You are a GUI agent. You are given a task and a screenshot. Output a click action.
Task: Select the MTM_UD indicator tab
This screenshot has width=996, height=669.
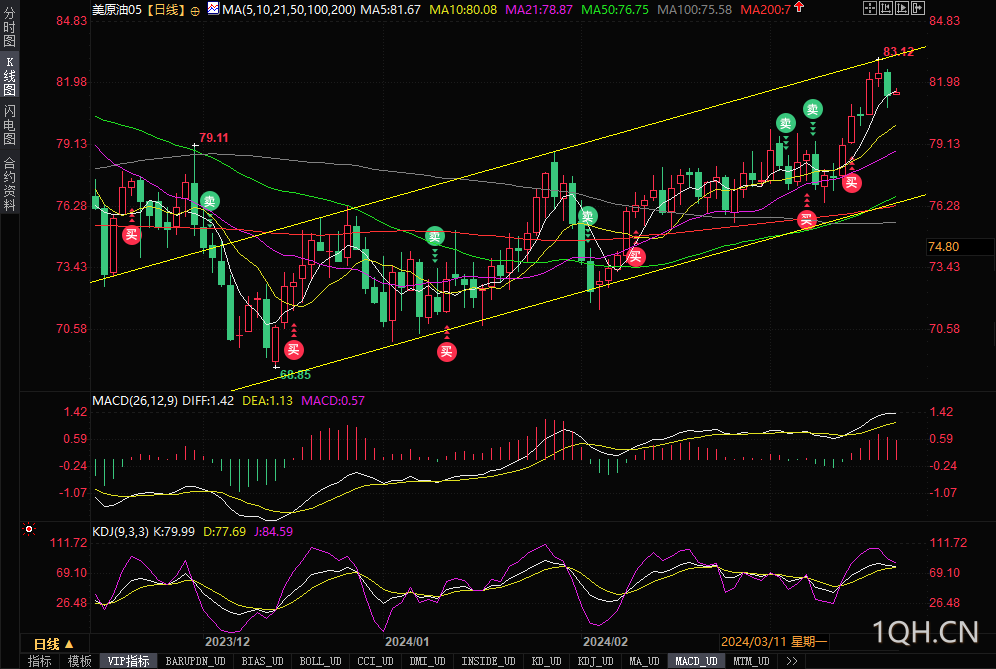(751, 661)
